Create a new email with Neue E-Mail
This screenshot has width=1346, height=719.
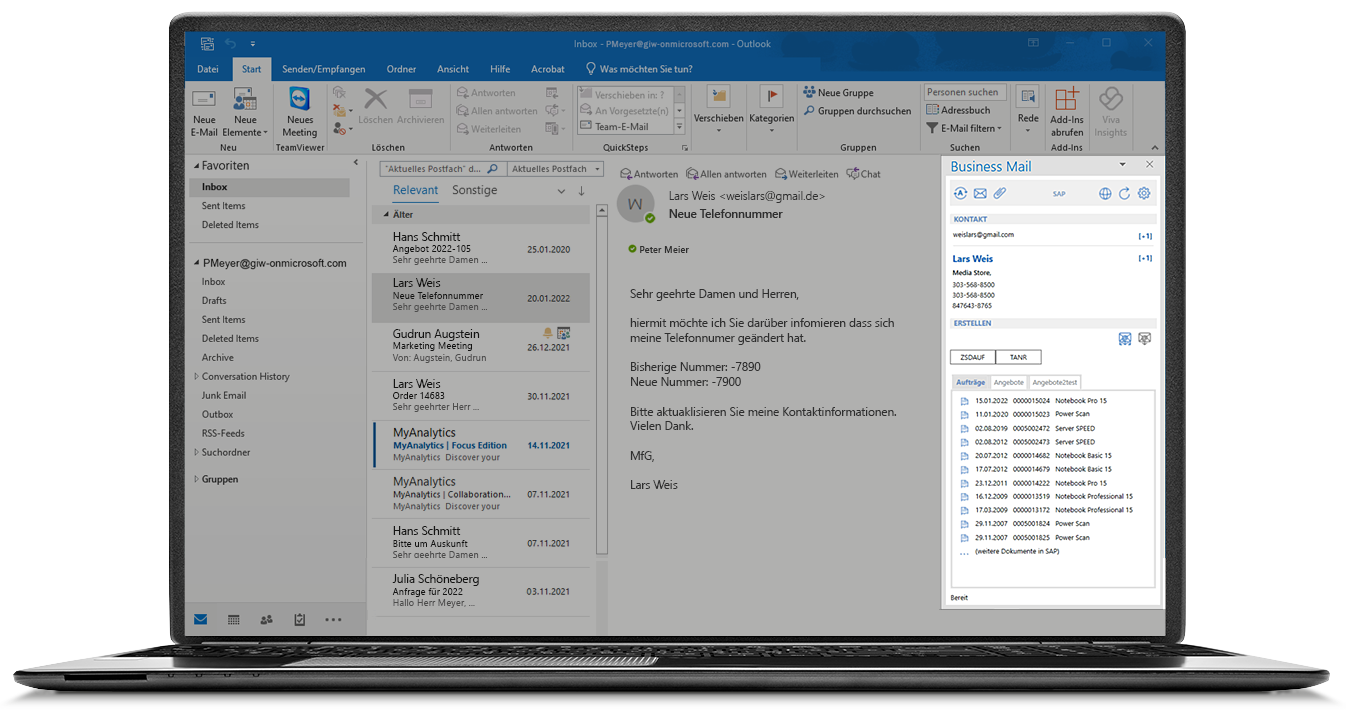tap(204, 112)
